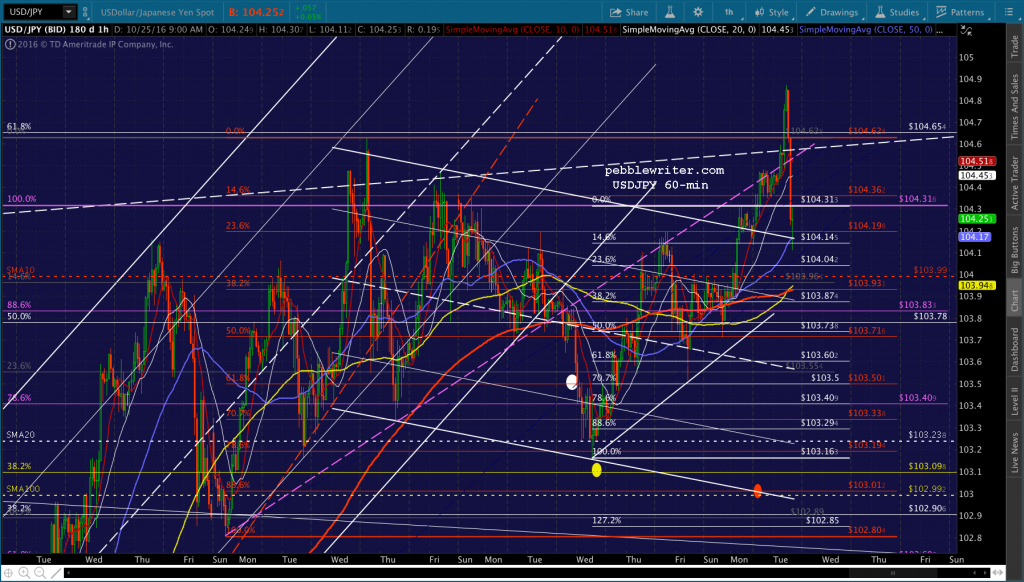The height and width of the screenshot is (582, 1024).
Task: Open the Trade sidebar tab
Action: [1015, 46]
